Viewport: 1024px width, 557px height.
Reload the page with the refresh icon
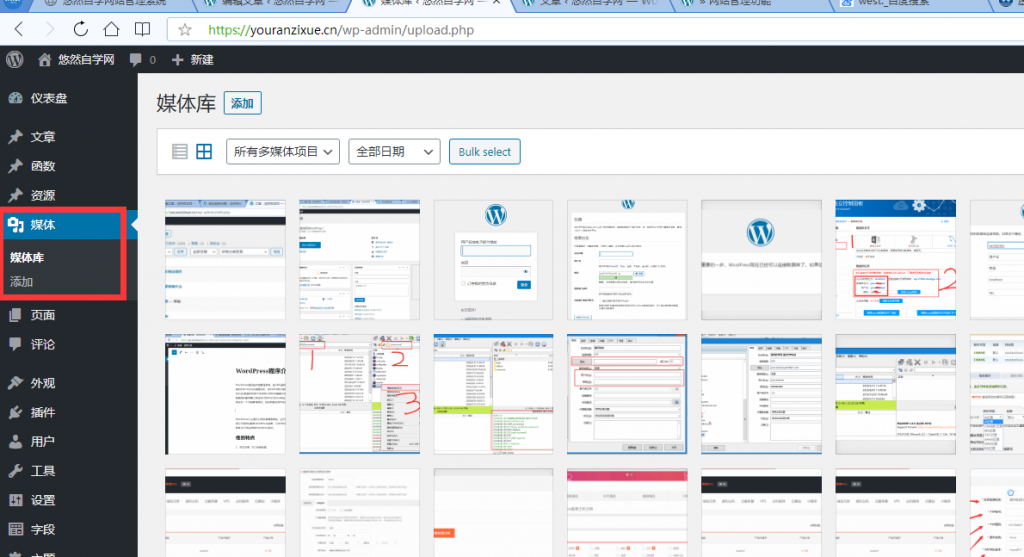point(80,29)
